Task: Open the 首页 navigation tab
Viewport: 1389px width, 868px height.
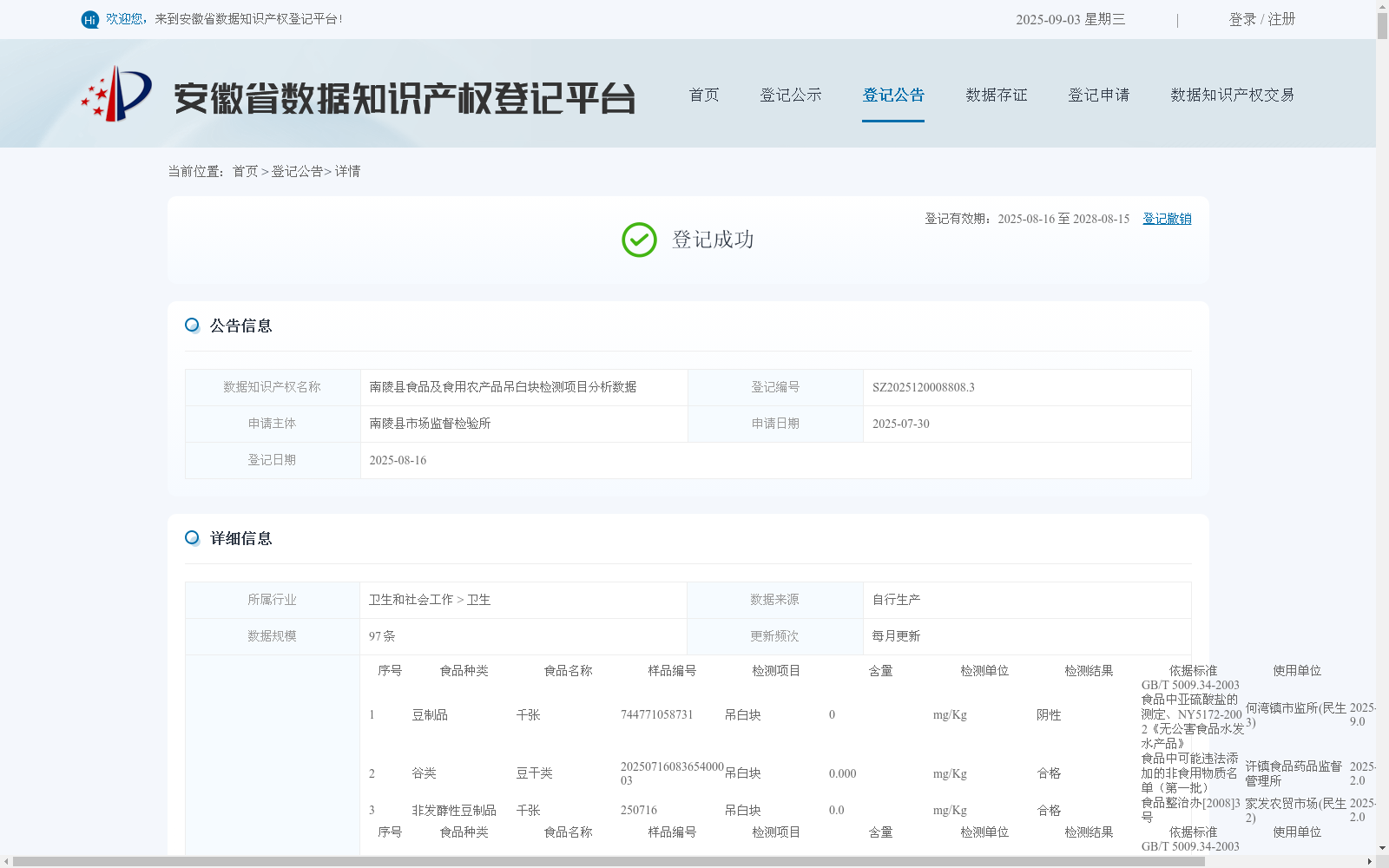Action: (704, 95)
